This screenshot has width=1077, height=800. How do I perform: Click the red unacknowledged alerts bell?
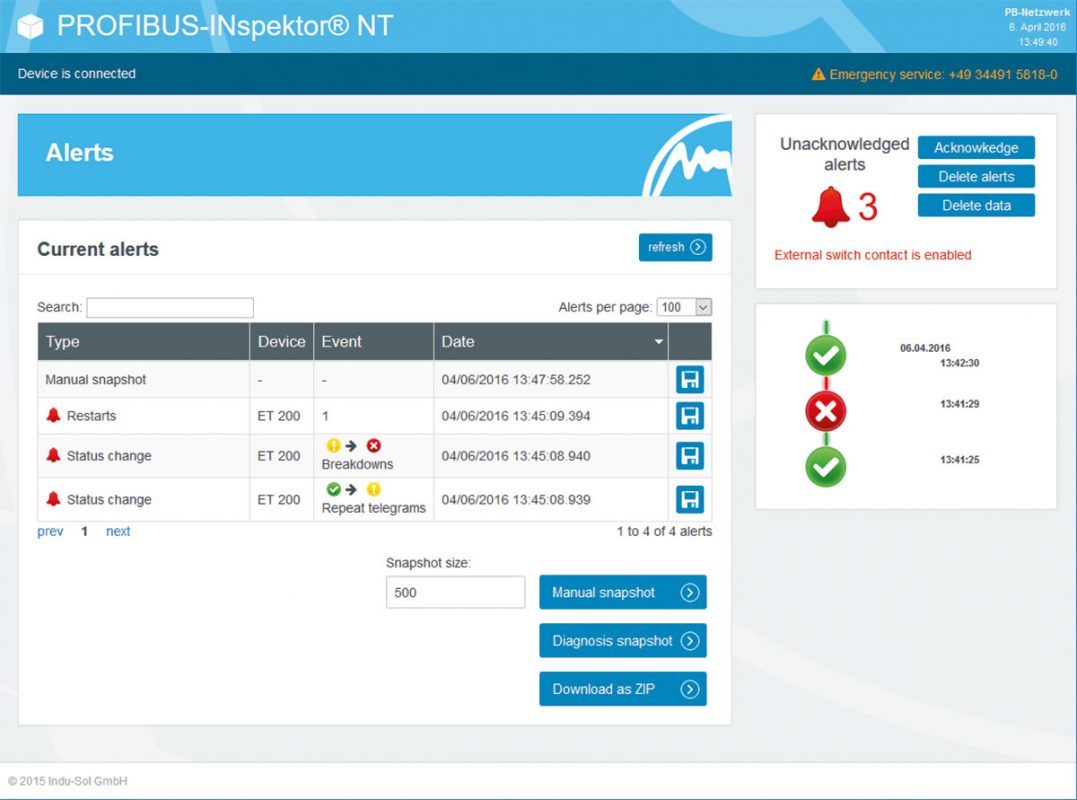click(x=830, y=207)
